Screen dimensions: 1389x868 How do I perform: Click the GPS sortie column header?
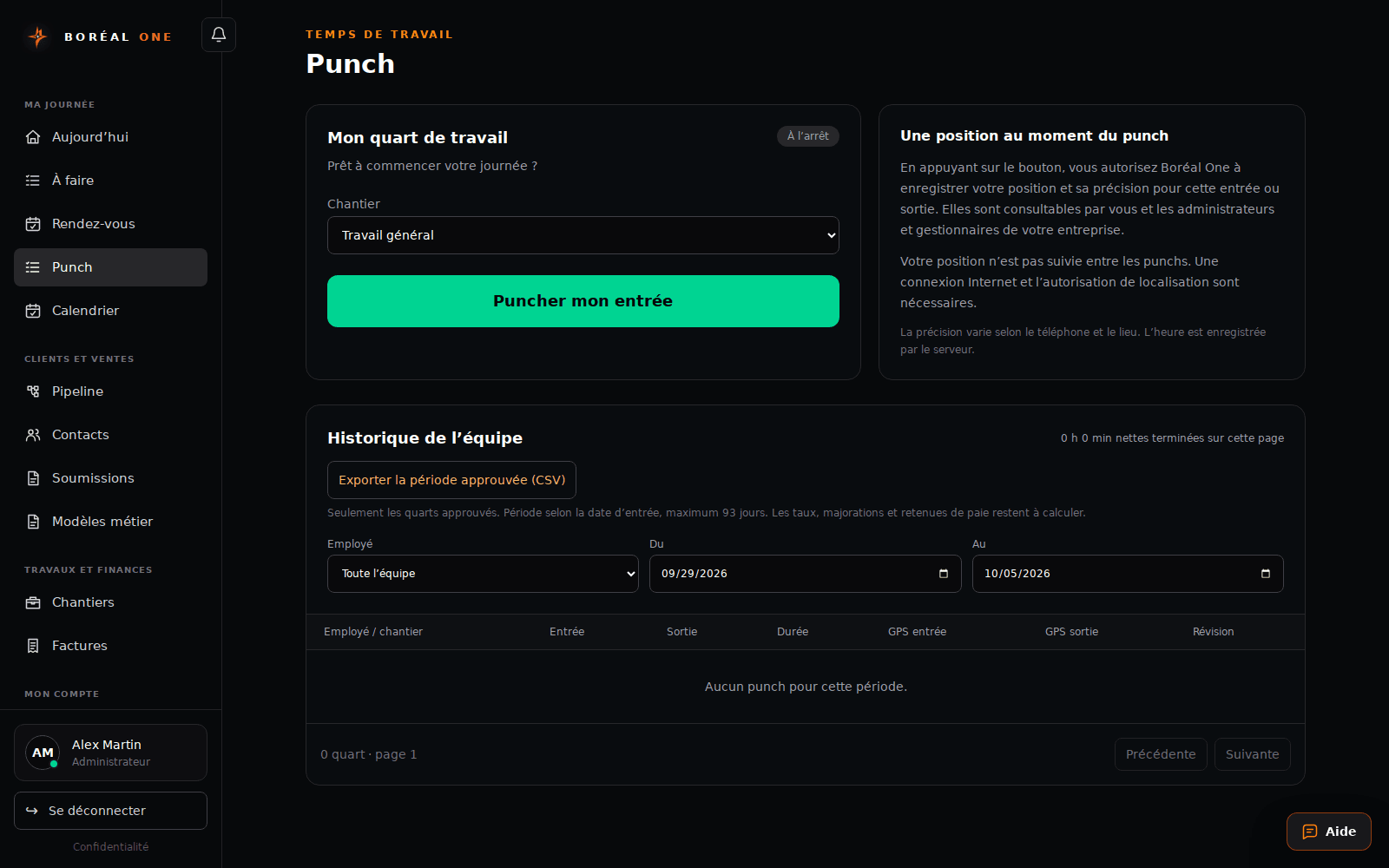click(1071, 632)
